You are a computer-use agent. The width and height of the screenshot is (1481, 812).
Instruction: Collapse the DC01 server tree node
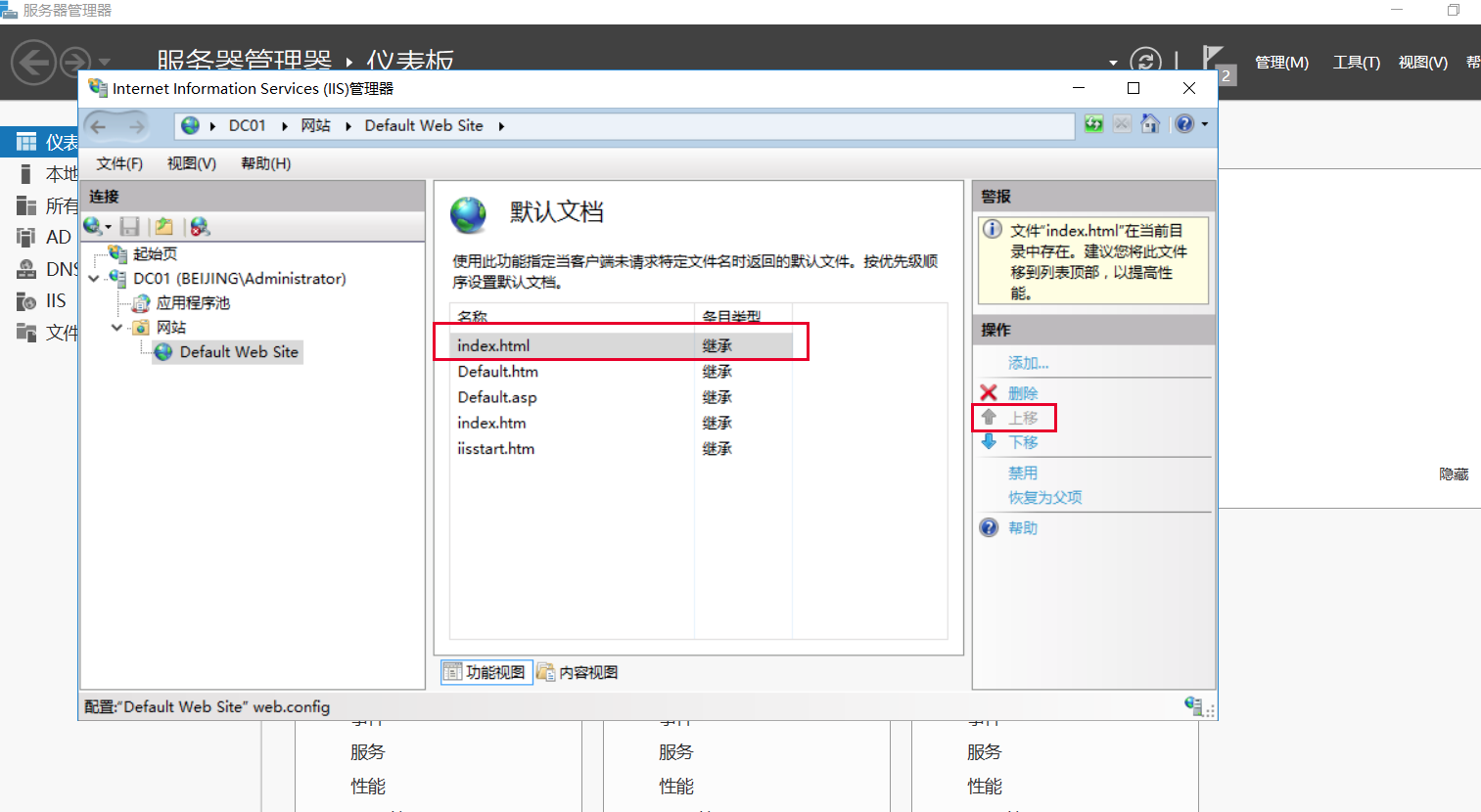tap(94, 279)
